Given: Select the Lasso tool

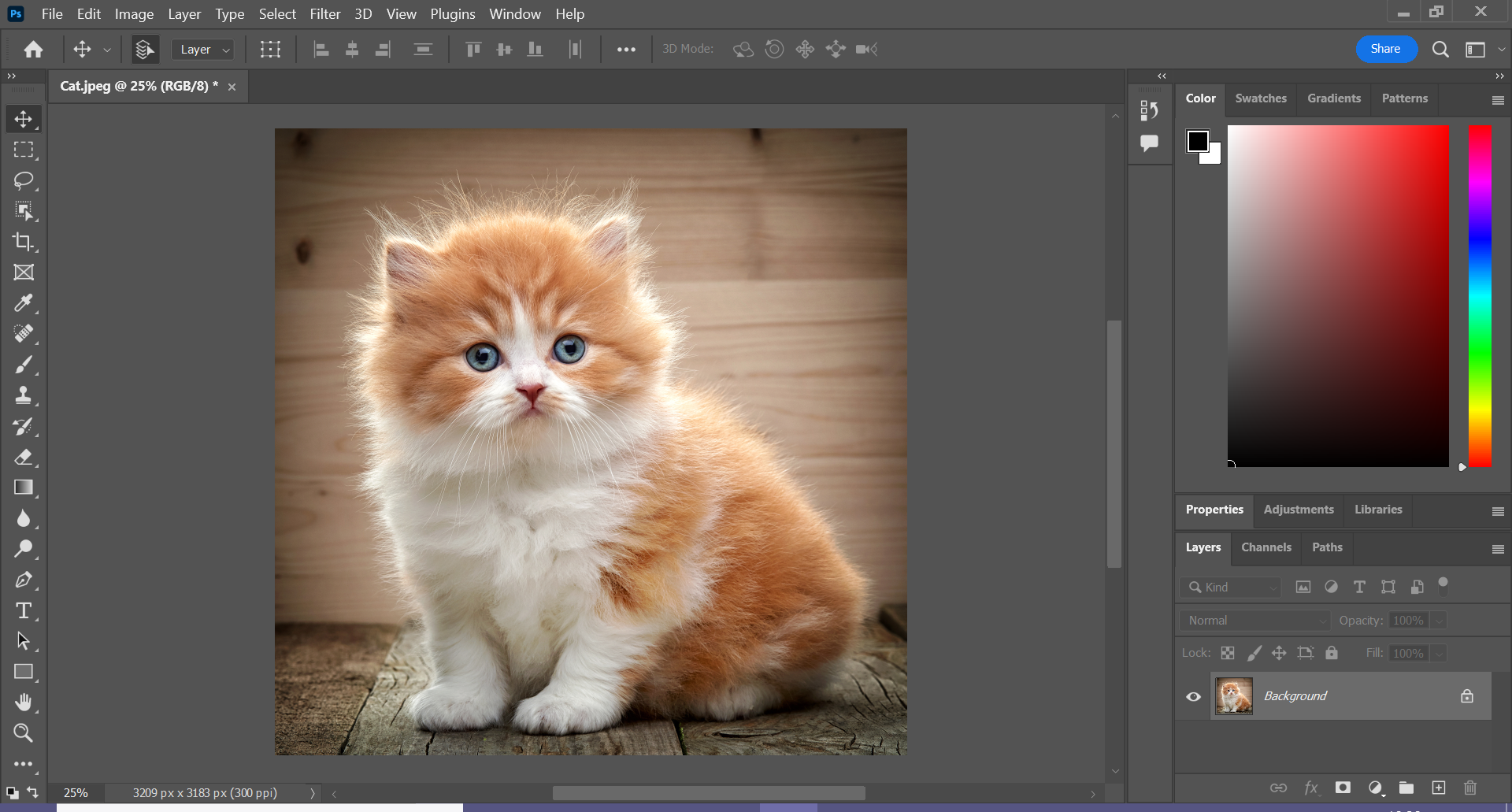Looking at the screenshot, I should (x=24, y=180).
